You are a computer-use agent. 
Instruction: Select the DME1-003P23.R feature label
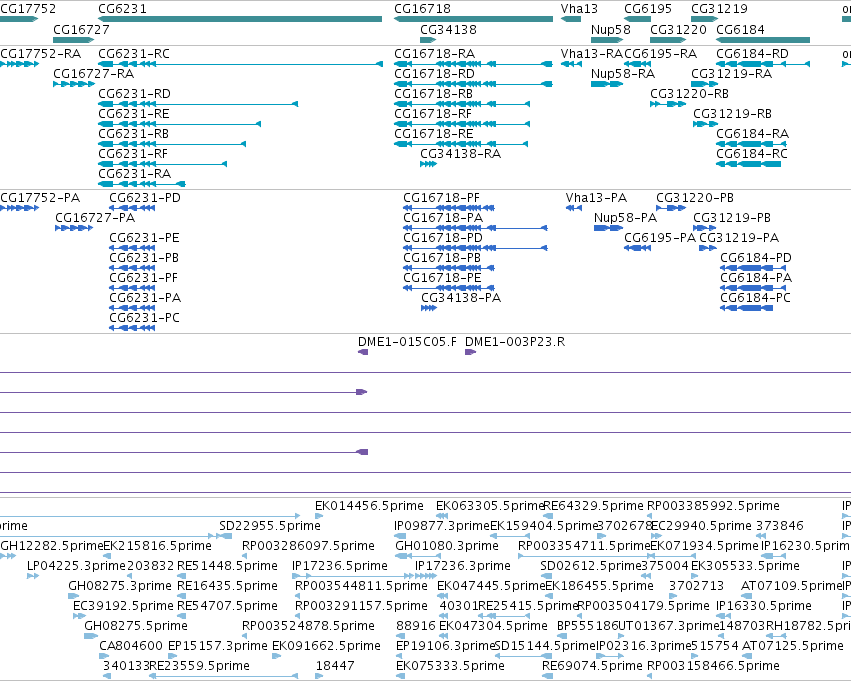coord(515,342)
